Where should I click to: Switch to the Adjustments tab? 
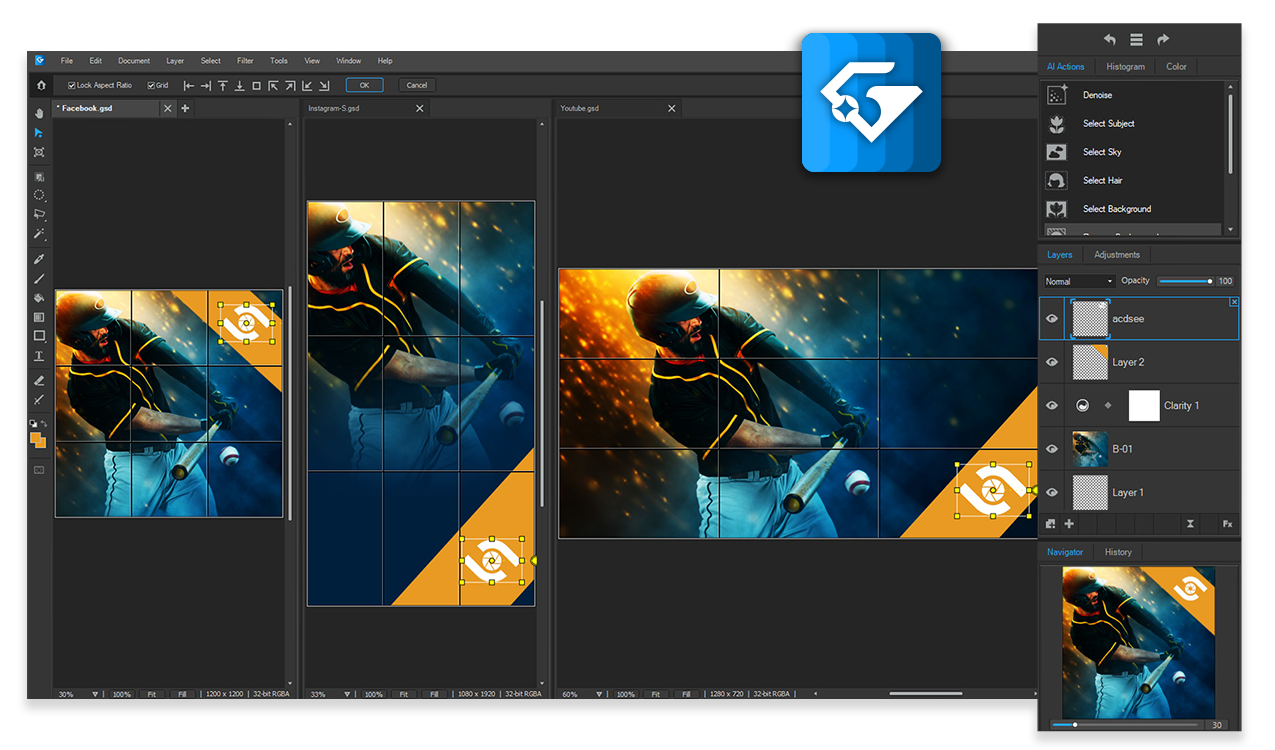pyautogui.click(x=1117, y=255)
